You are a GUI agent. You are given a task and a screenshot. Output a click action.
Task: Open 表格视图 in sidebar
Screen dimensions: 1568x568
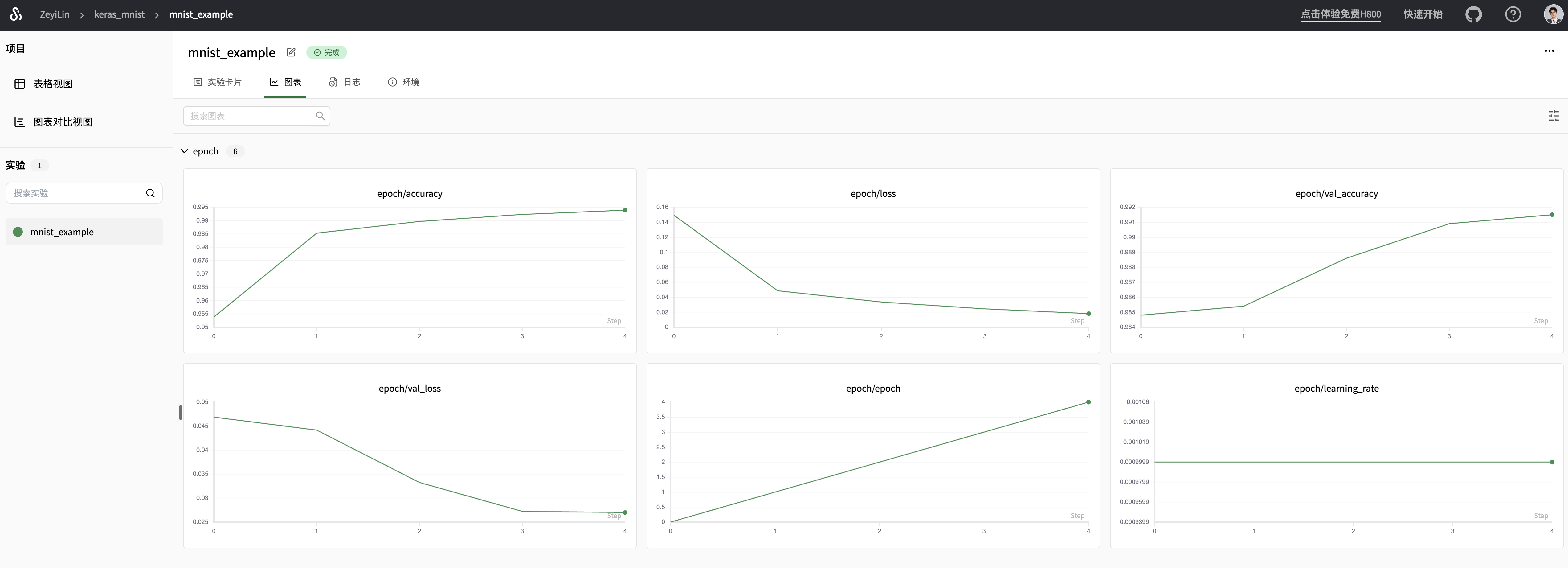point(52,84)
